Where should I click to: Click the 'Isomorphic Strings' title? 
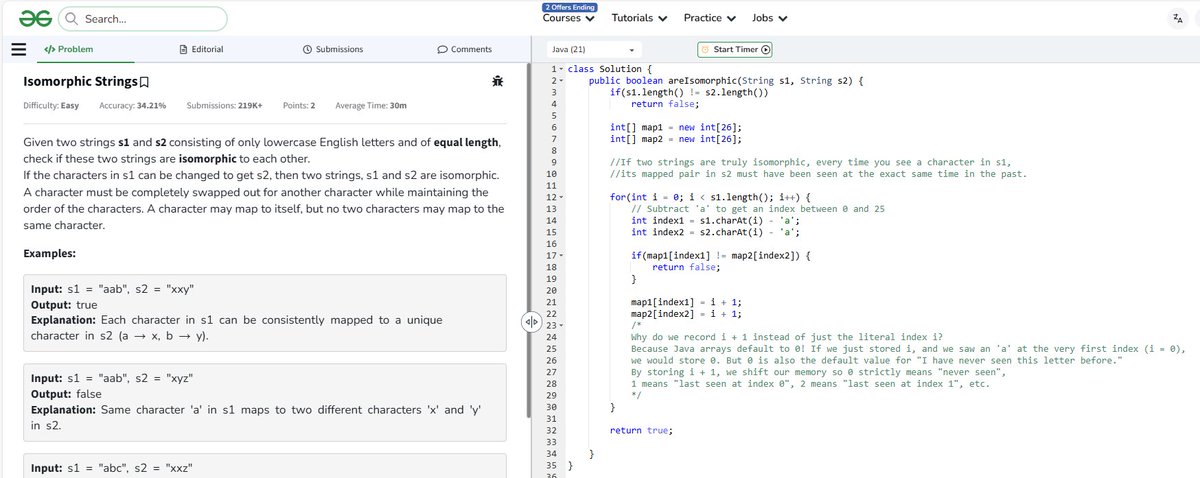point(80,82)
